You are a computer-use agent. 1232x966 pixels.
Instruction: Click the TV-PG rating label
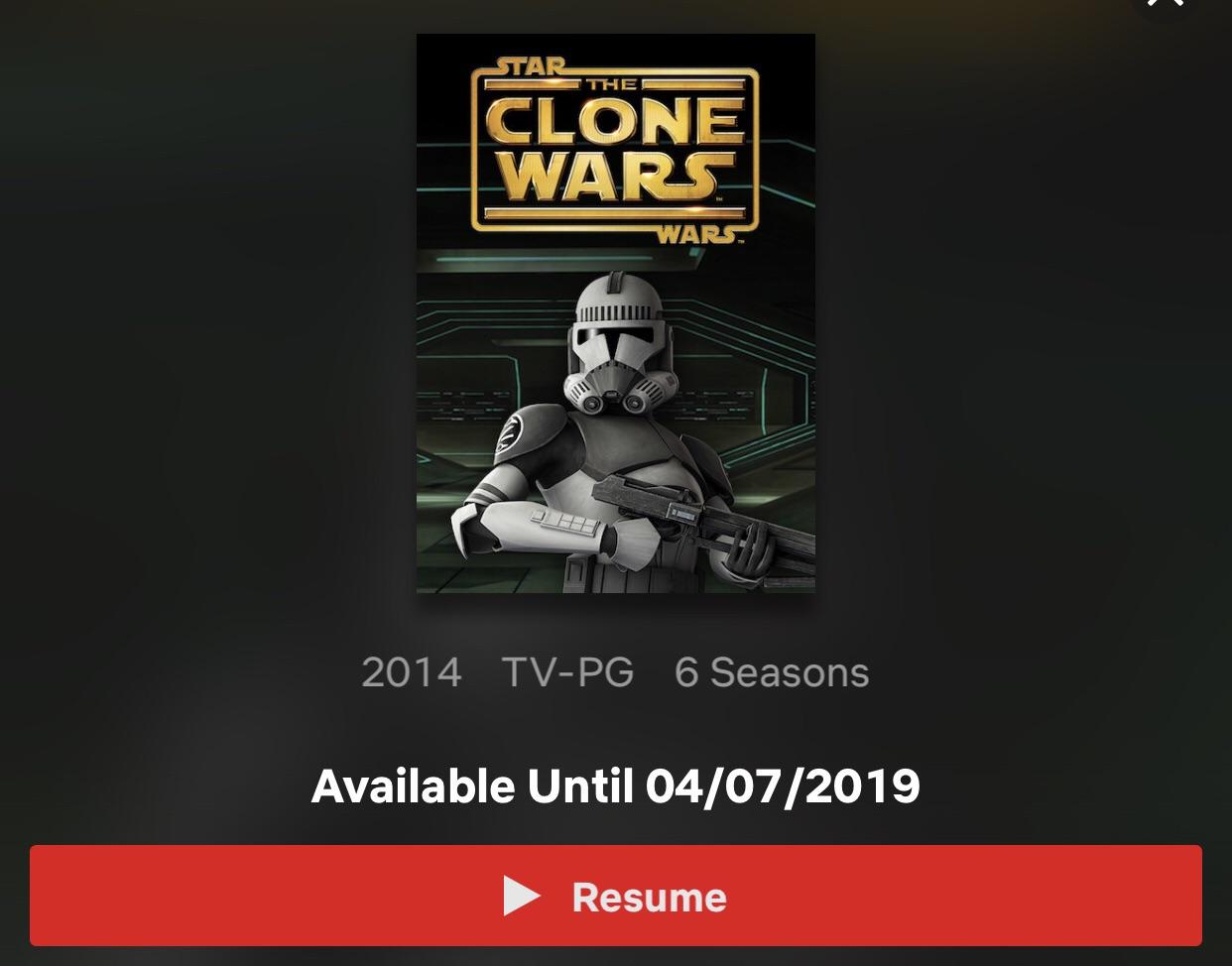point(567,672)
